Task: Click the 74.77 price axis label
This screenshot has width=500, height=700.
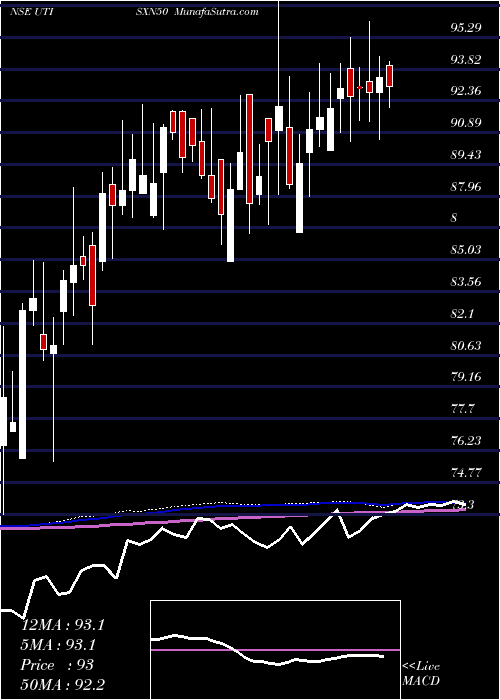Action: 466,473
